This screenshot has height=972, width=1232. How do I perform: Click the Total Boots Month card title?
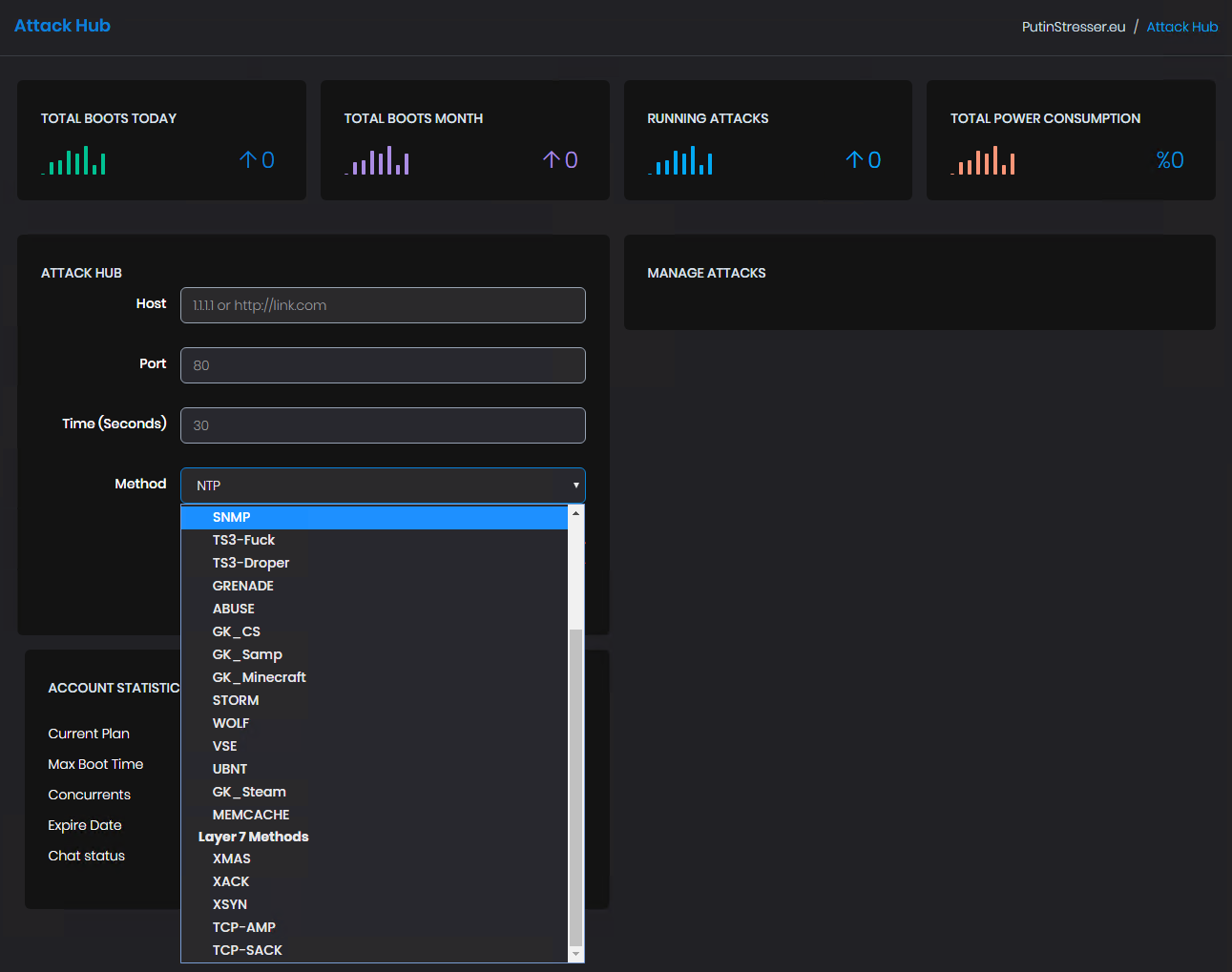point(413,118)
